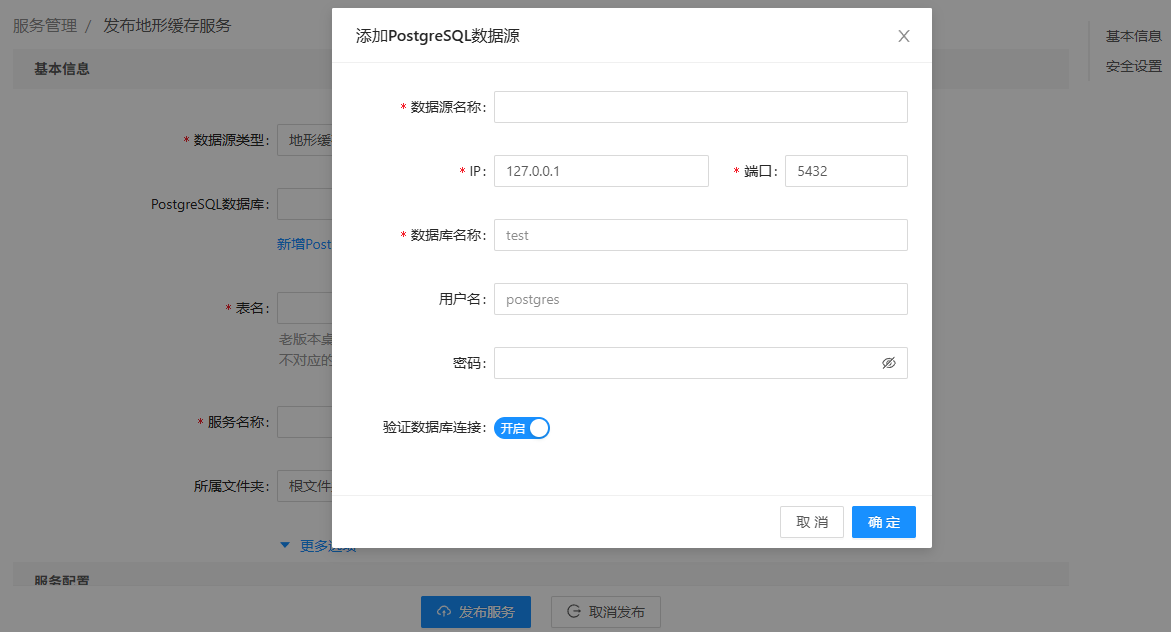Go to 服务管理 breadcrumb
The image size is (1171, 632).
(x=44, y=26)
